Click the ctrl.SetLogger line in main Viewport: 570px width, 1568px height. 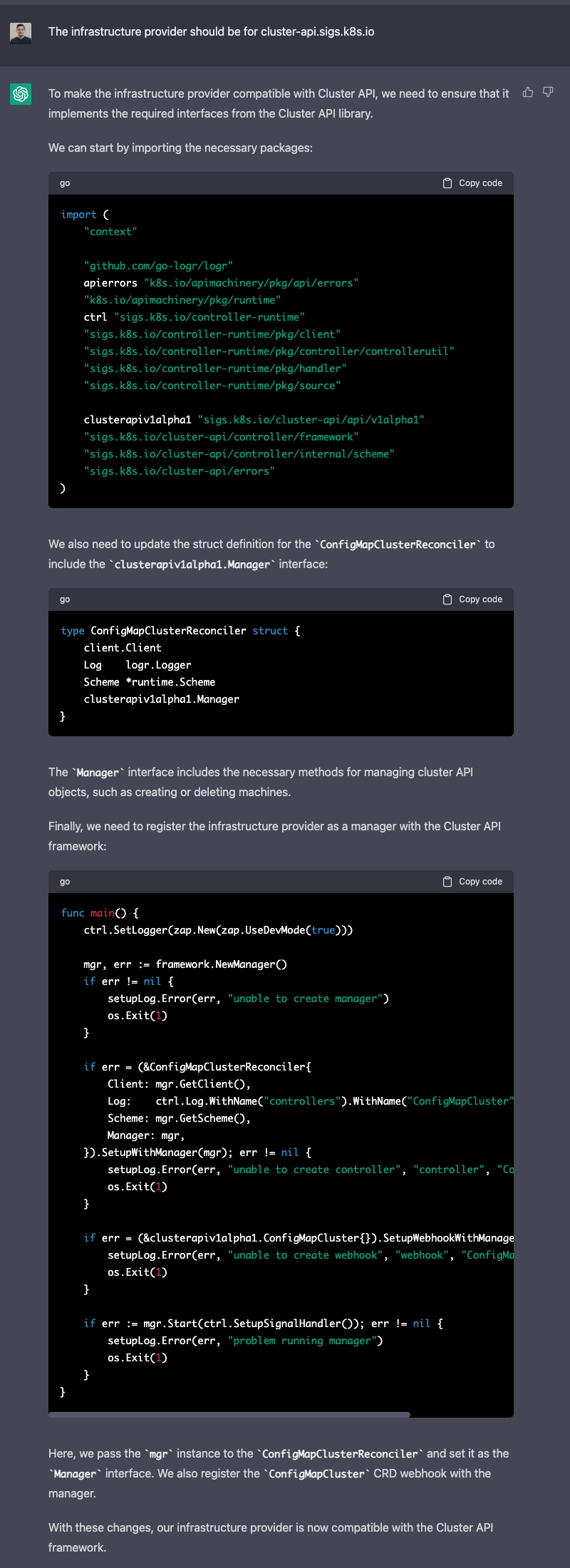tap(218, 930)
